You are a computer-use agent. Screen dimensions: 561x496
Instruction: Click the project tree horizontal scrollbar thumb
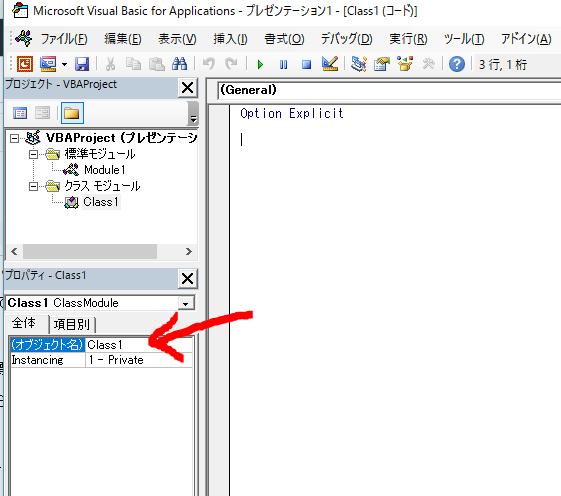click(x=90, y=252)
